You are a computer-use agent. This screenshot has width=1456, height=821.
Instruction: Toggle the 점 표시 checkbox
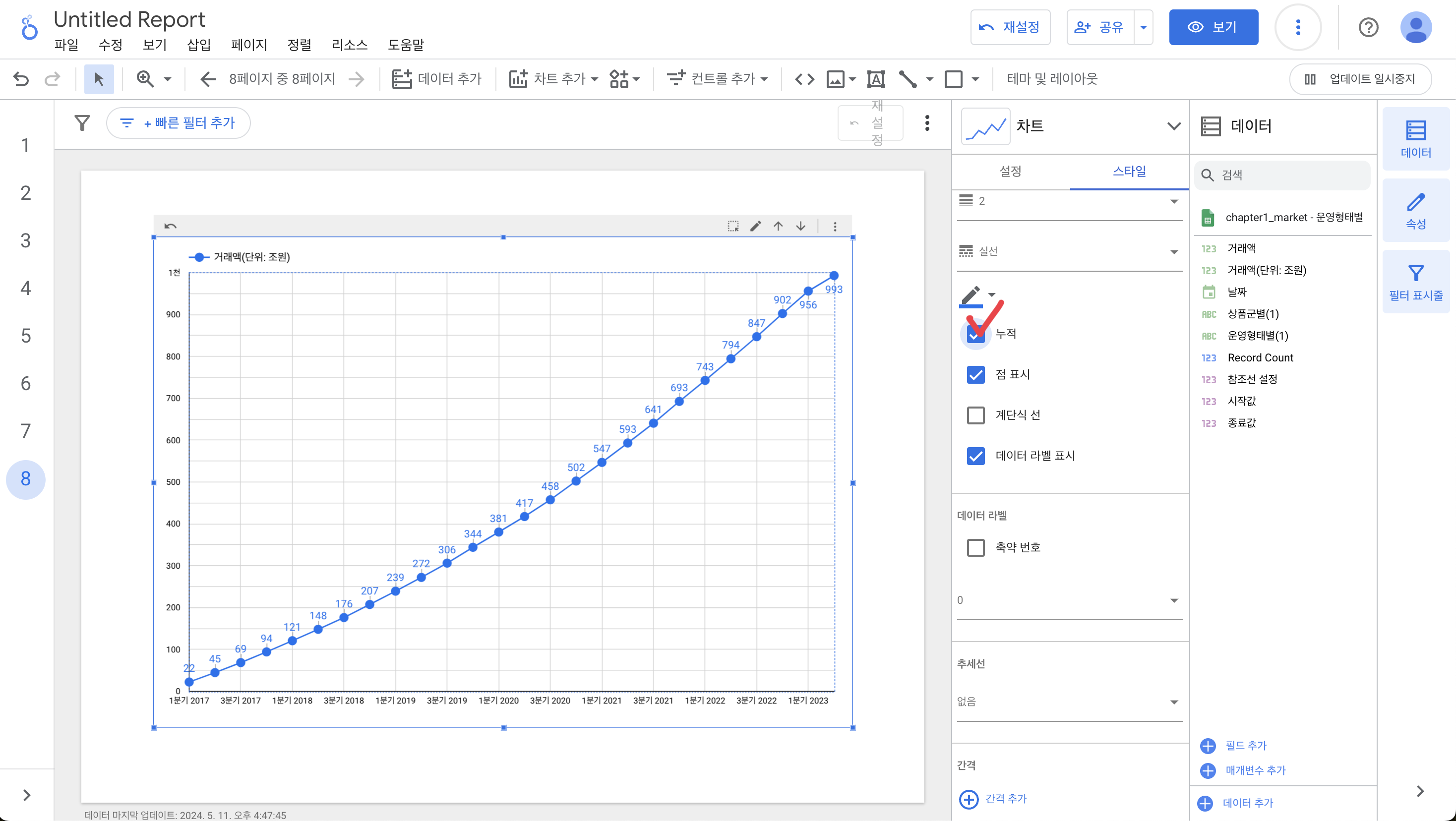(975, 375)
